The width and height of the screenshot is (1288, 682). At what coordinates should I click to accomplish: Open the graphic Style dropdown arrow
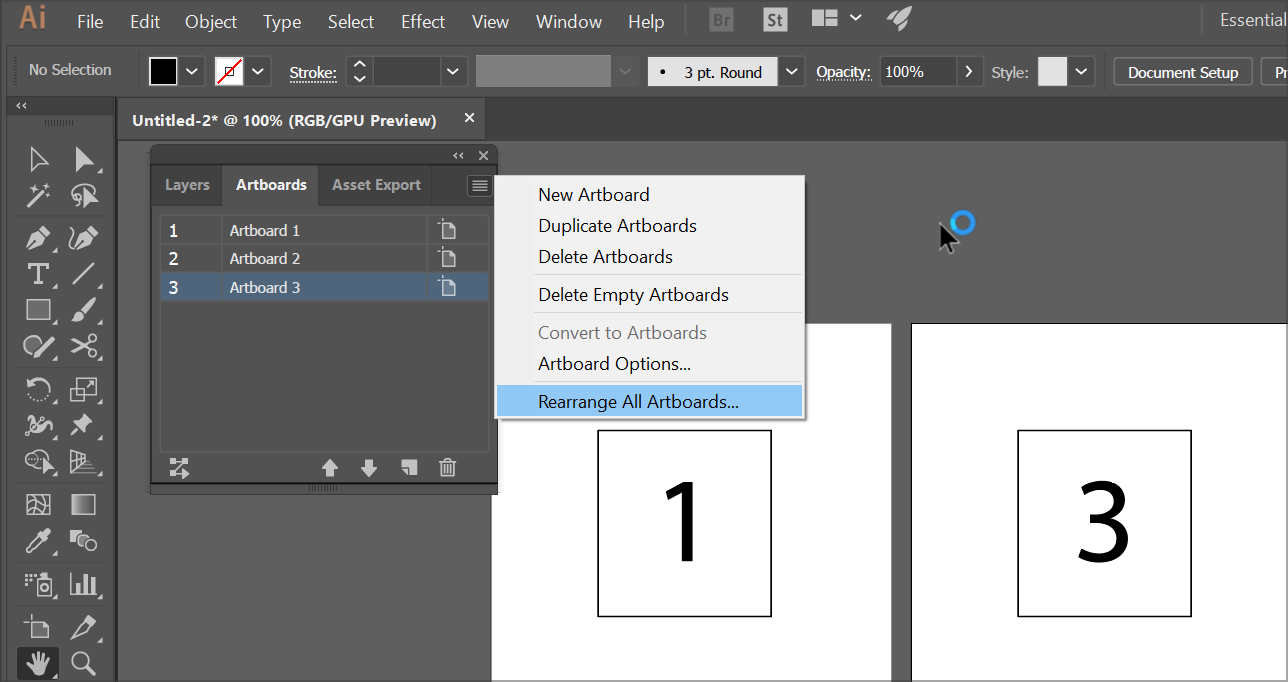coord(1081,72)
